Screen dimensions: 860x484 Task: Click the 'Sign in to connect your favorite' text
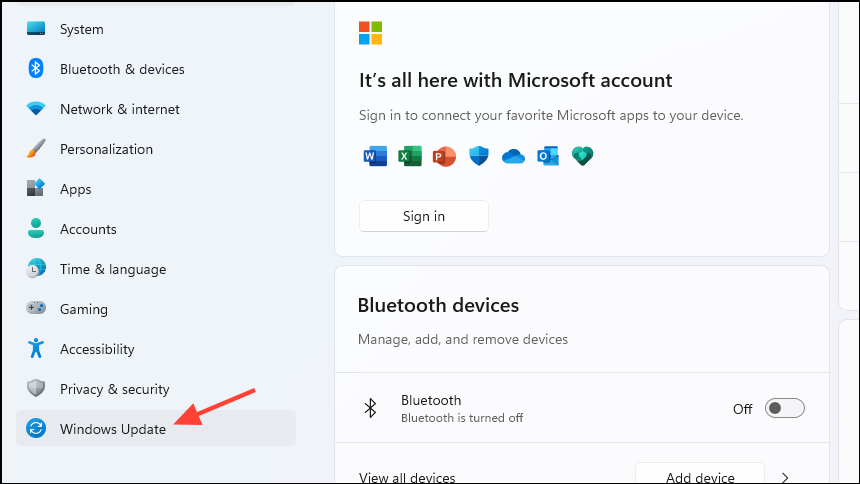pyautogui.click(x=551, y=116)
